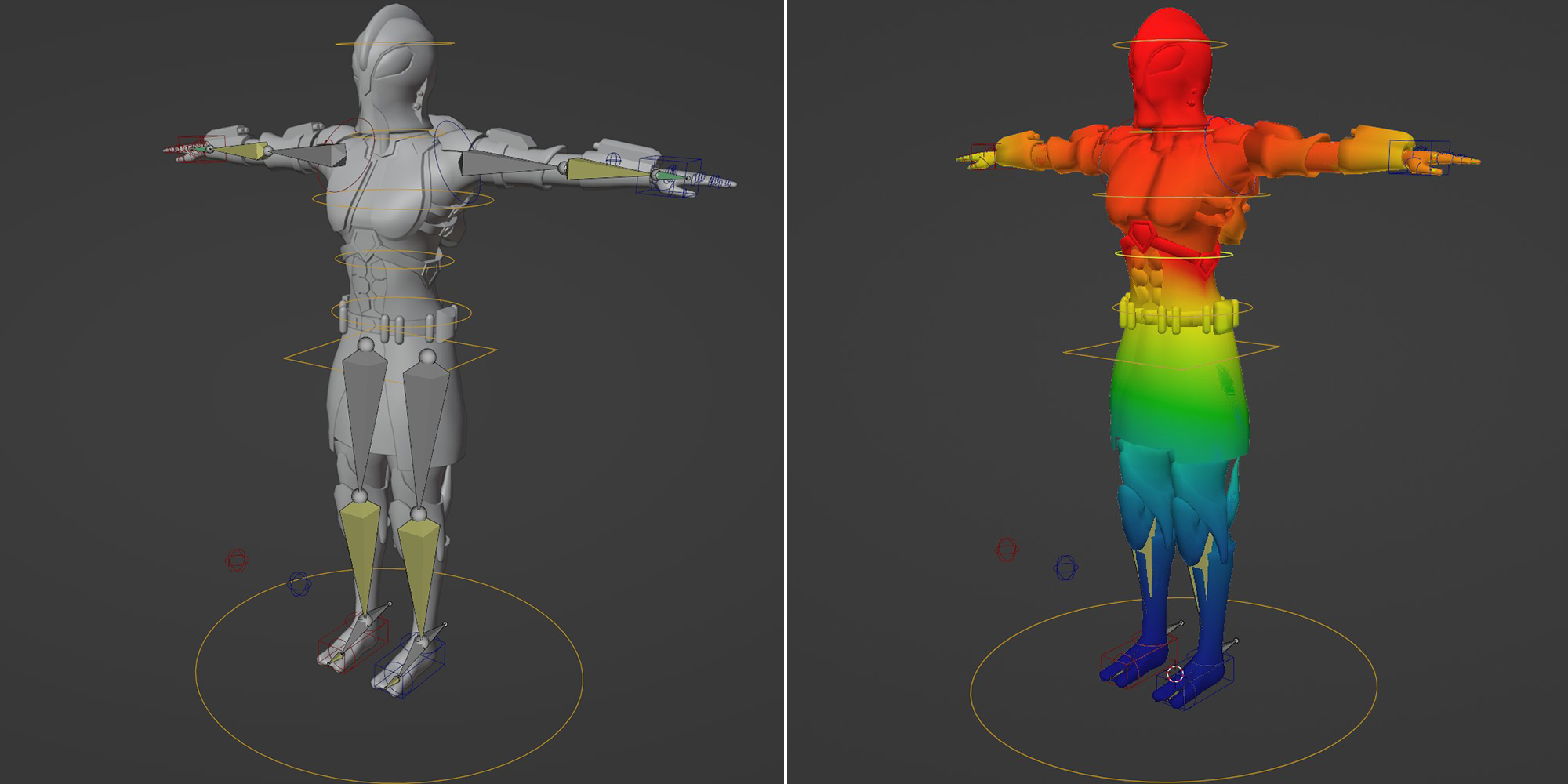Select yellow shin bone above blue foot
1568x784 pixels.
coord(420,580)
